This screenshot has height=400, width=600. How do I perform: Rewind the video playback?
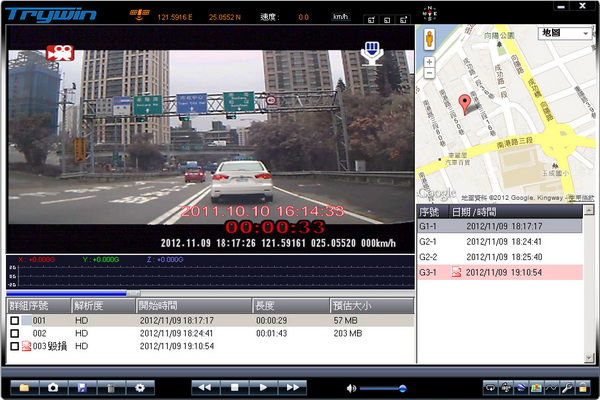click(x=203, y=387)
